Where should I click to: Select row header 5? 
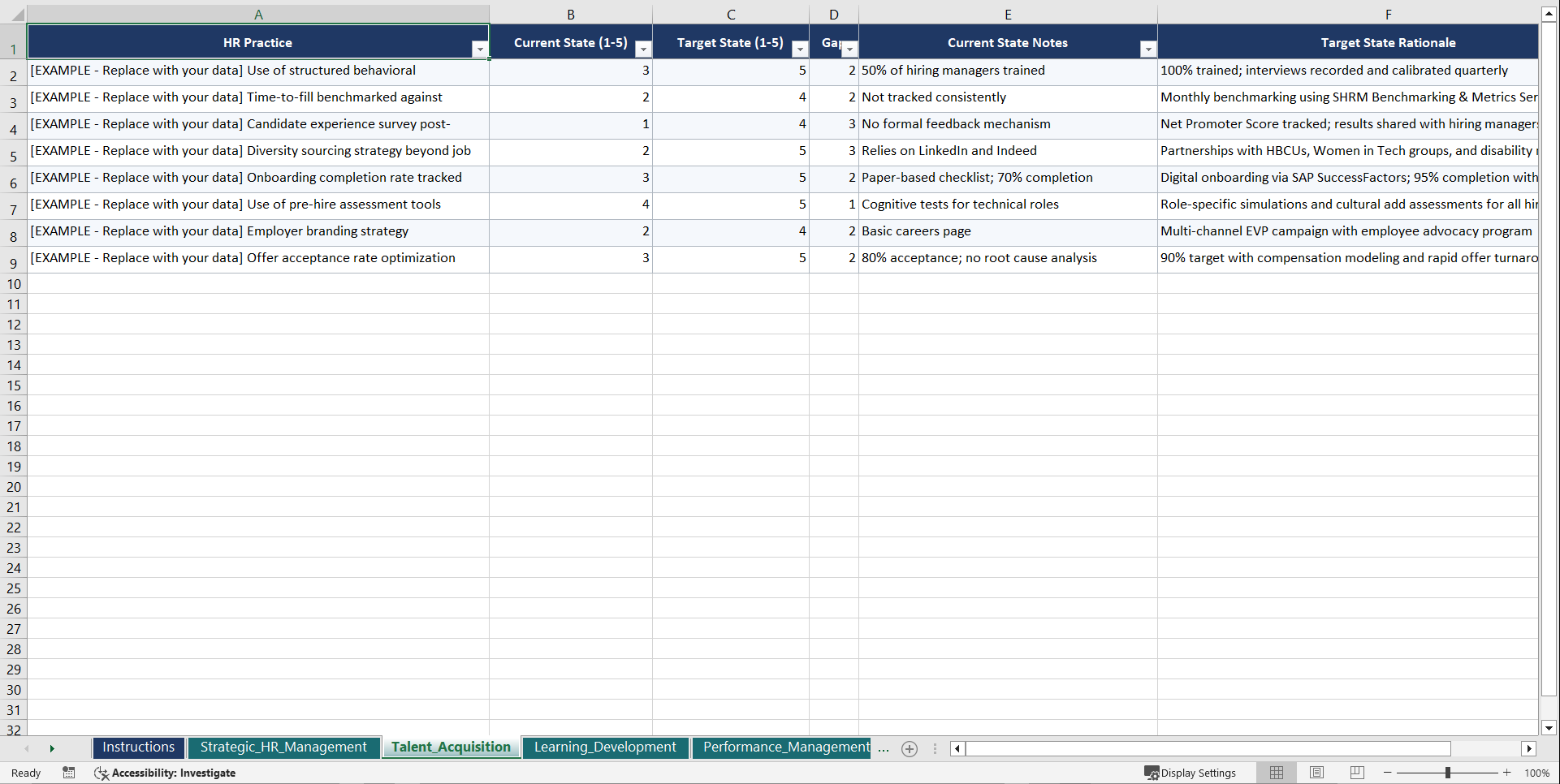click(x=13, y=152)
